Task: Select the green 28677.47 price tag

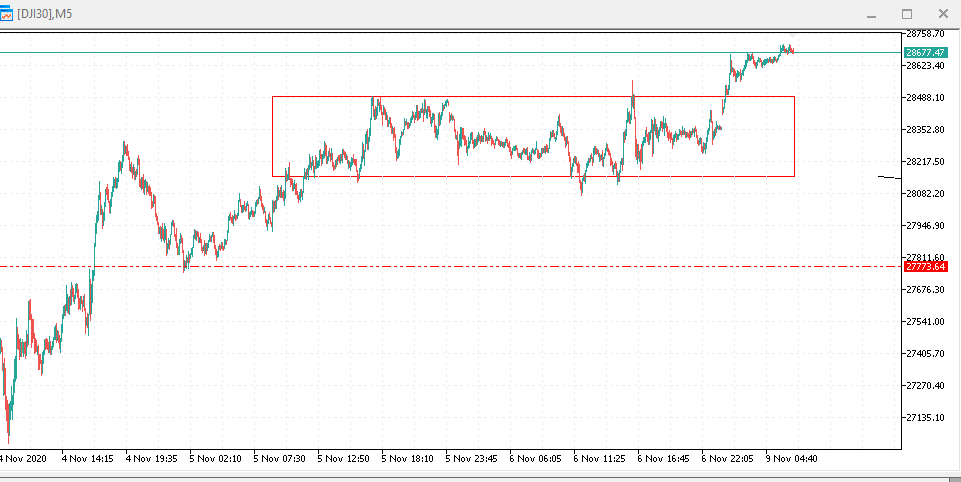Action: click(925, 53)
